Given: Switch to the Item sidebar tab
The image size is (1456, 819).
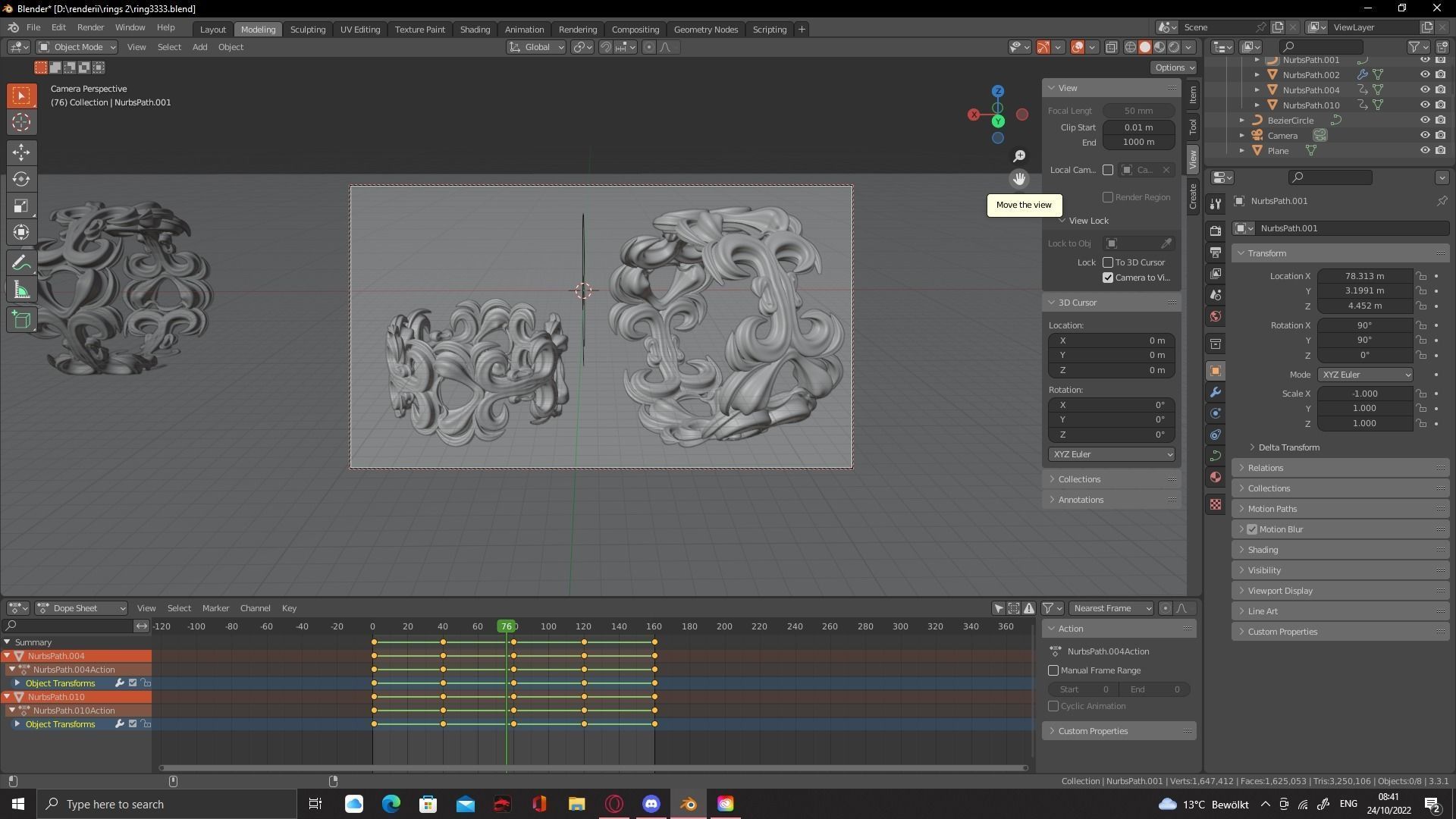Looking at the screenshot, I should [1193, 95].
